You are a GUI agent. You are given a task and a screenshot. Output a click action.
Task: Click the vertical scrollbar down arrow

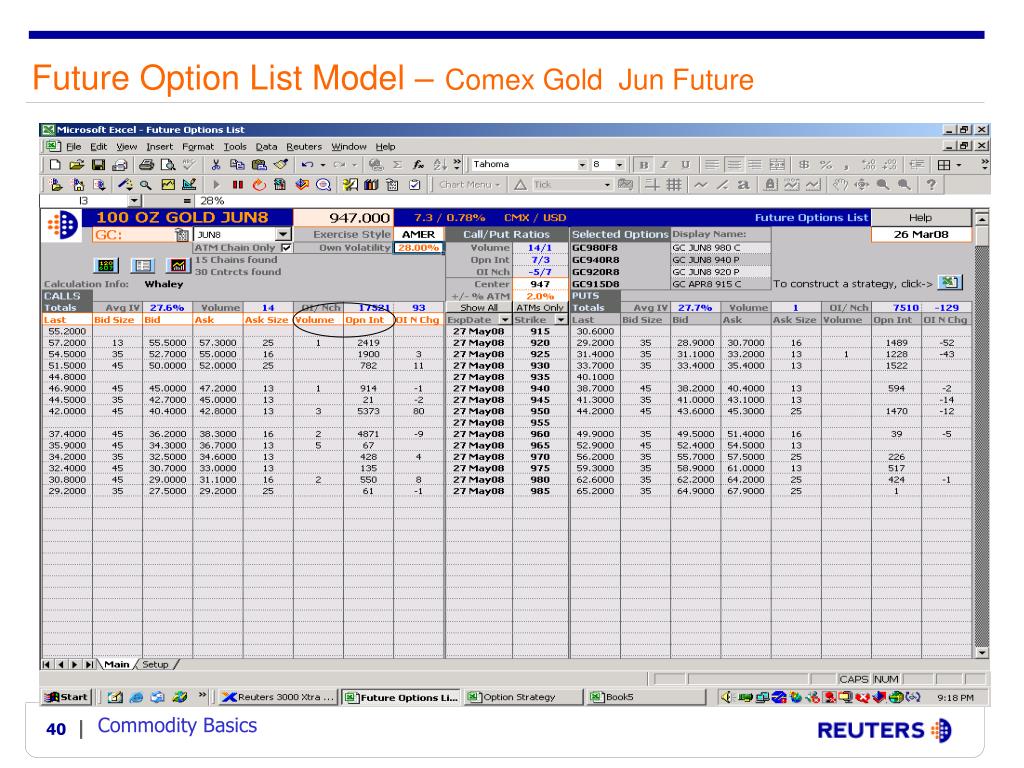point(982,652)
